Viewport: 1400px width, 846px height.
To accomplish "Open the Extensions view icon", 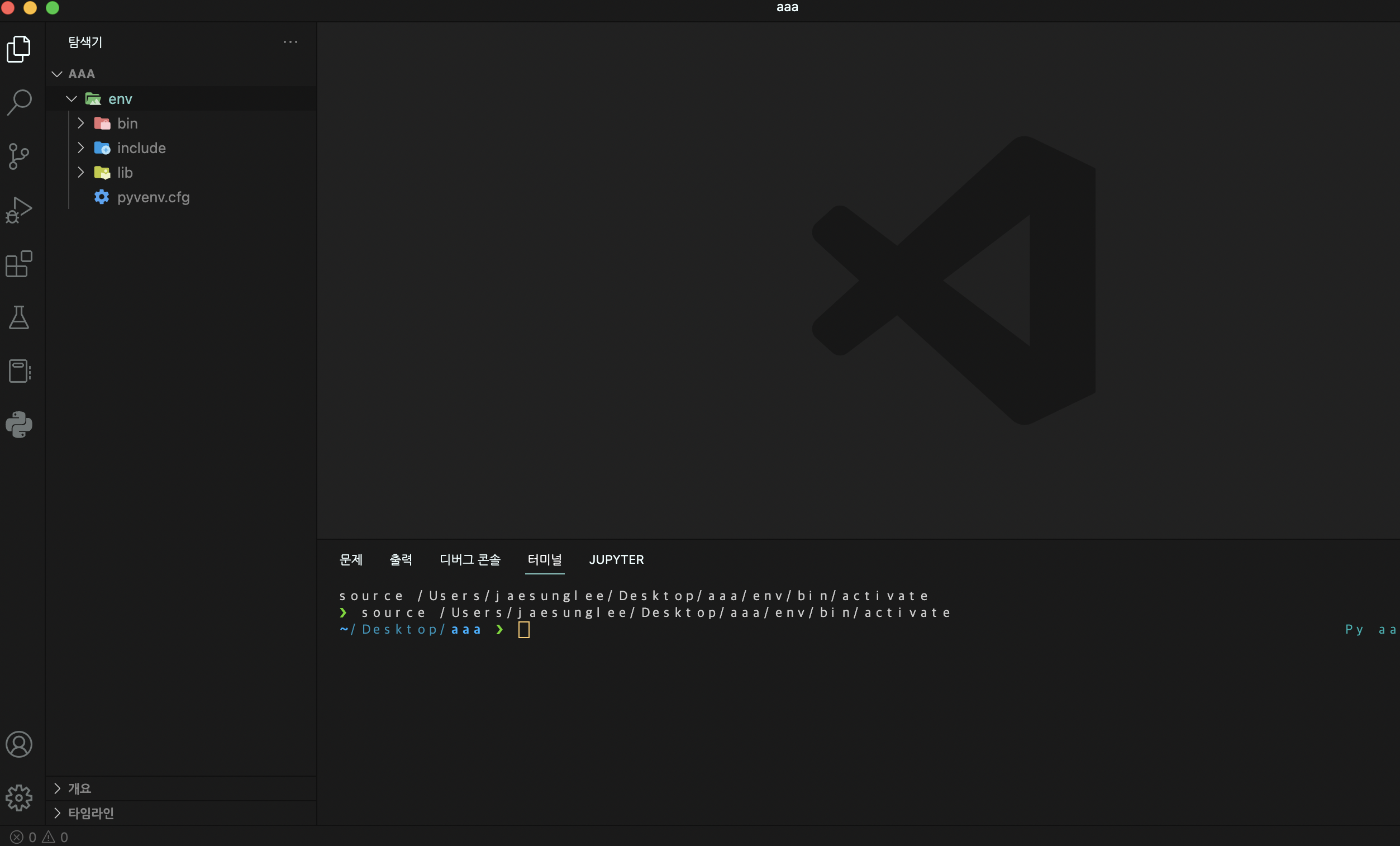I will click(x=19, y=264).
